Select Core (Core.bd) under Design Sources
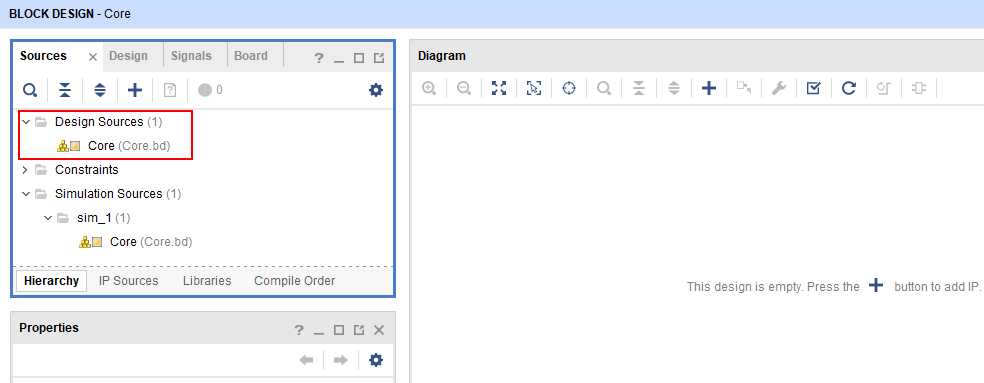Viewport: 984px width, 383px height. 114,146
